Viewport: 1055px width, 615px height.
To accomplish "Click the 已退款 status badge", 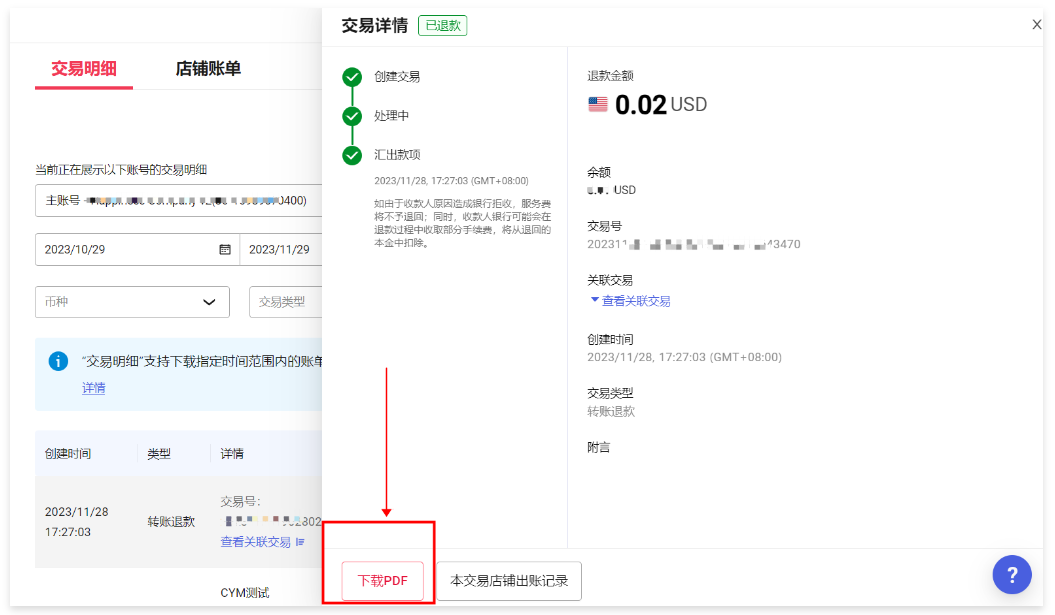I will 442,25.
